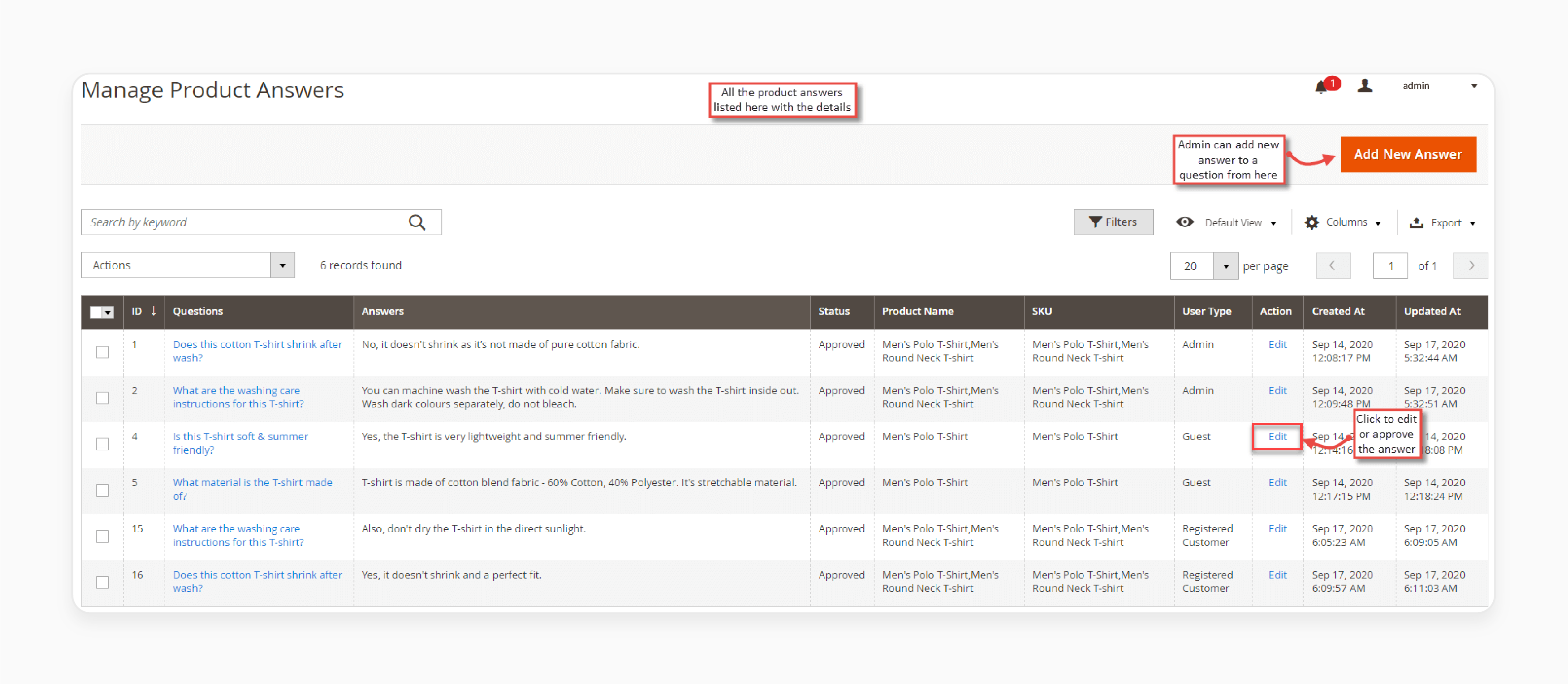Select checkbox for answer ID 2
Screen dimensions: 1568x684
point(102,398)
